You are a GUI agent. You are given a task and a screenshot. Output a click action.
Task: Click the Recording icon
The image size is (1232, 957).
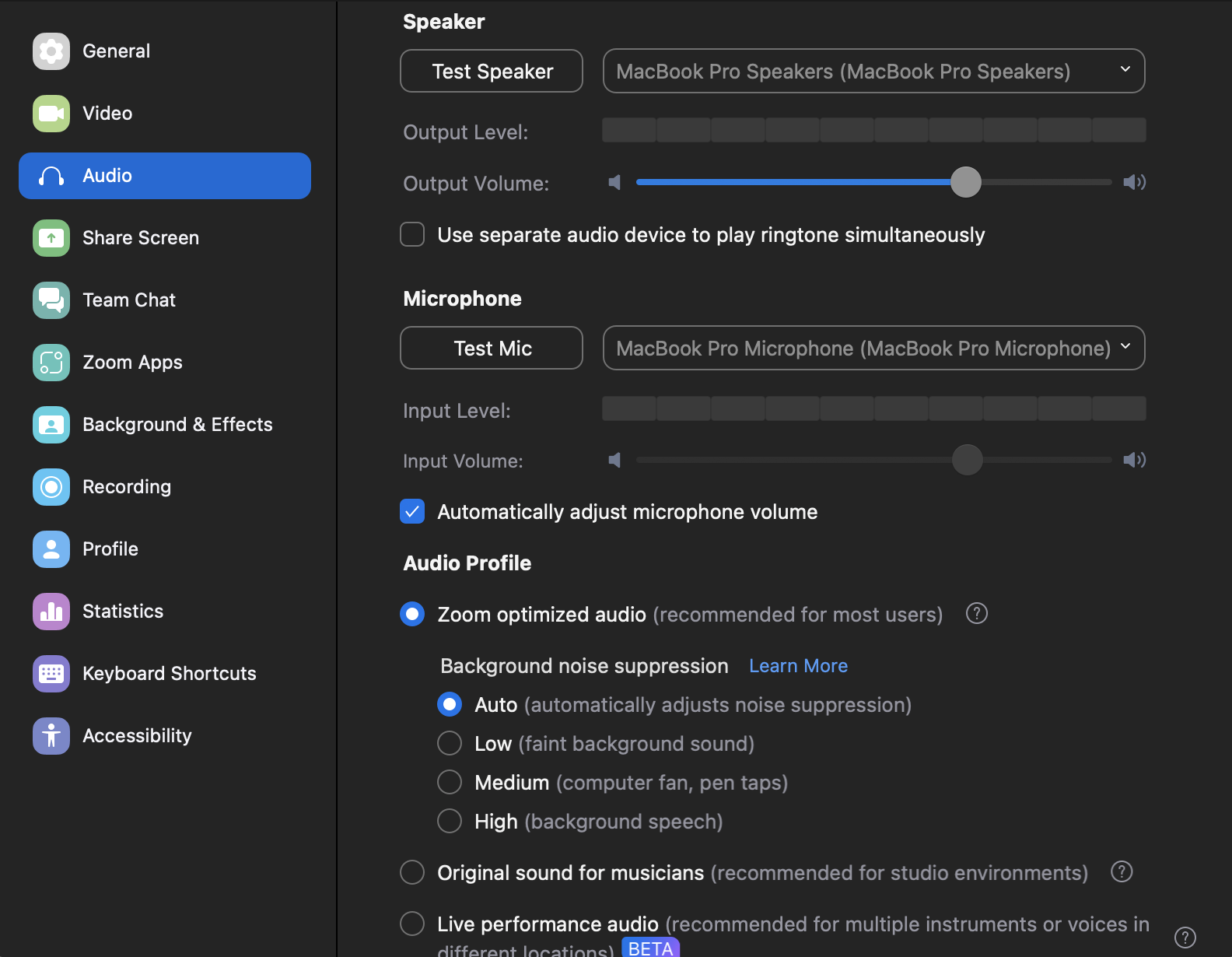[51, 487]
